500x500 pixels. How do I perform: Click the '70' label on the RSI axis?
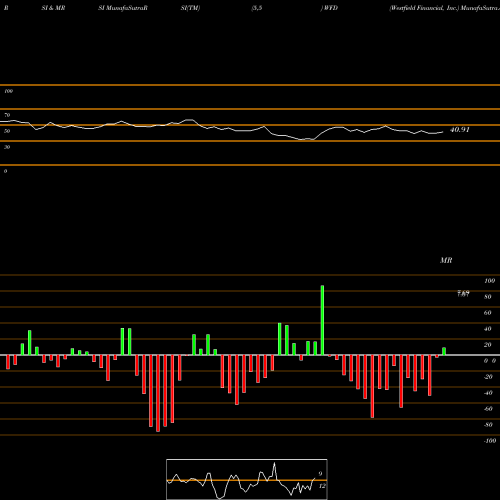(x=7, y=115)
